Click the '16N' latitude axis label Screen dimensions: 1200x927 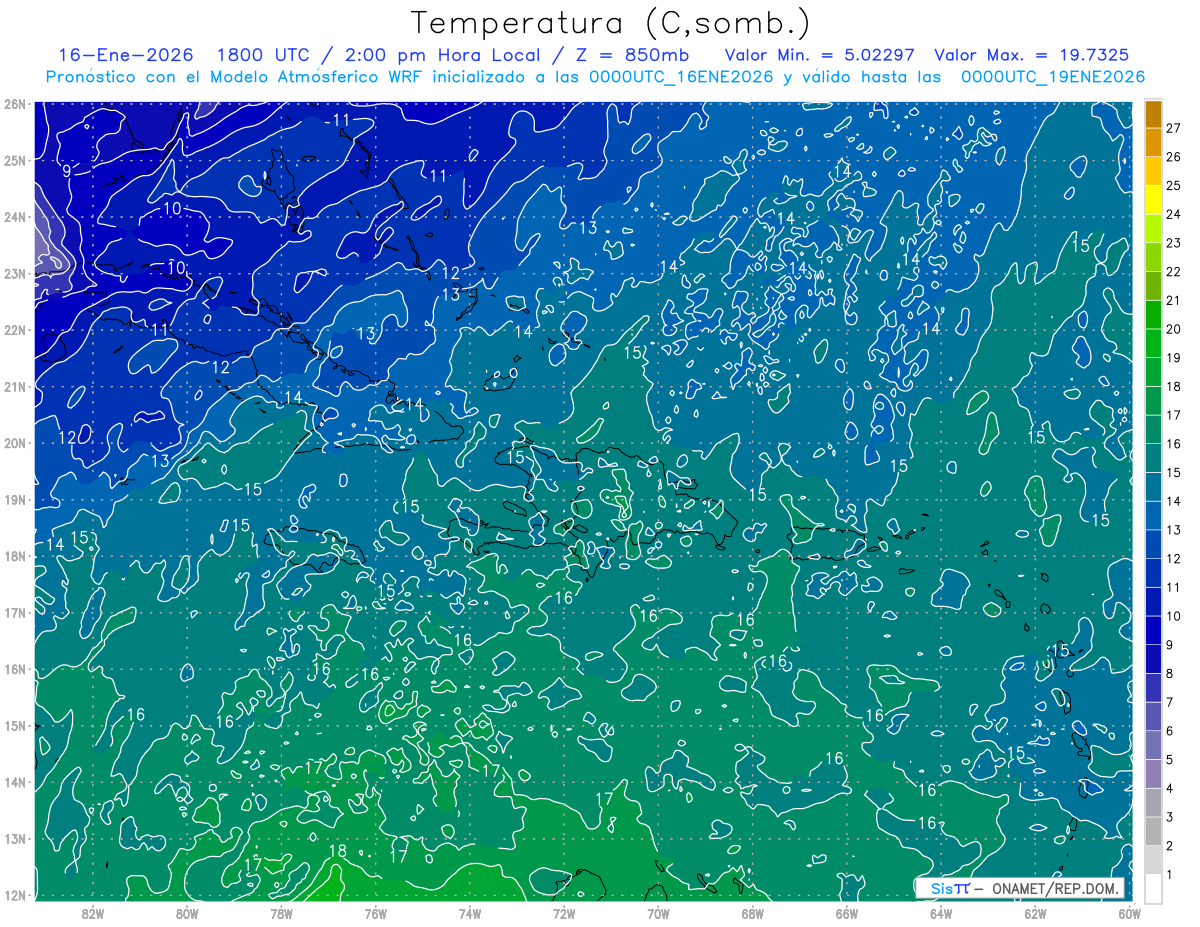tap(15, 669)
